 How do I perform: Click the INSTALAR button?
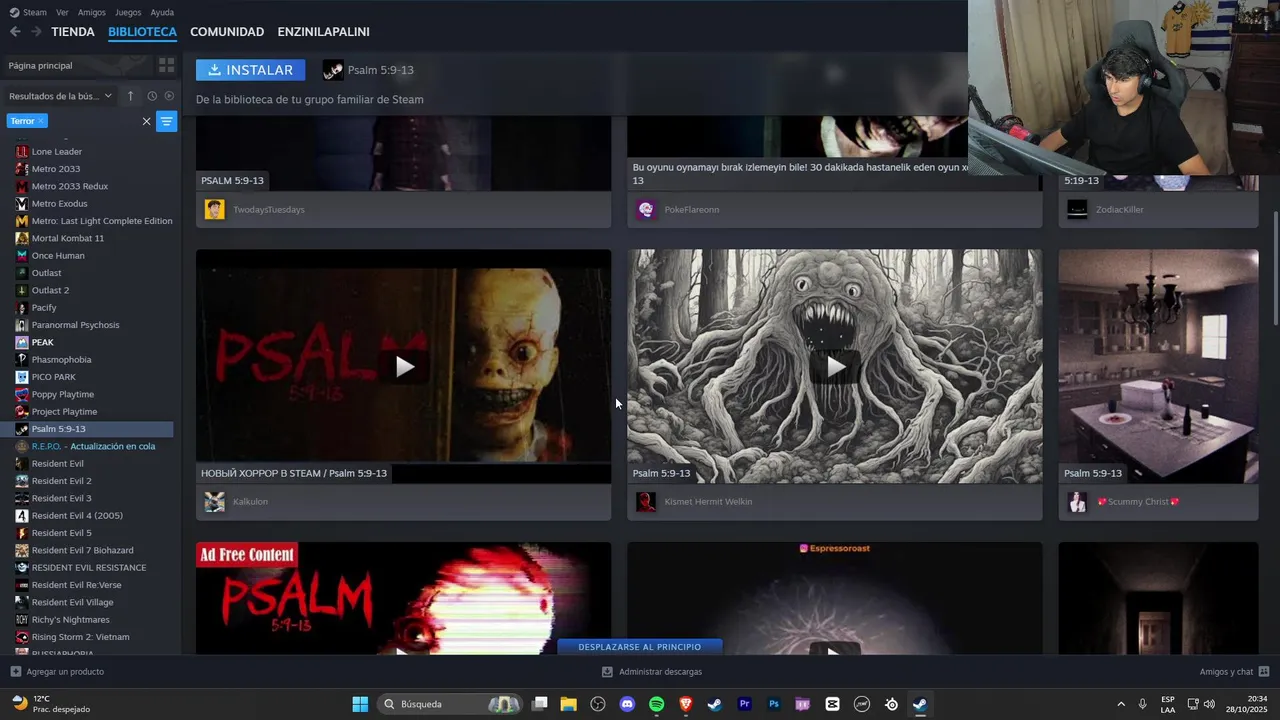point(251,70)
